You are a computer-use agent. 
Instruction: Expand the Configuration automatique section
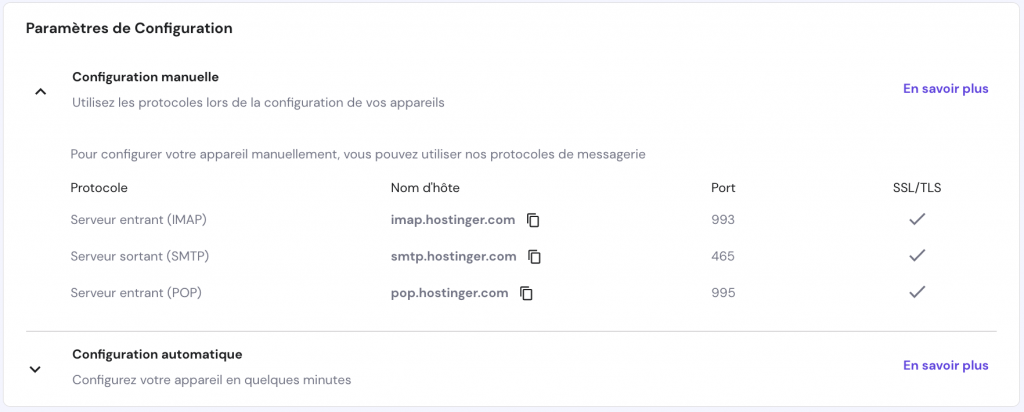(35, 369)
